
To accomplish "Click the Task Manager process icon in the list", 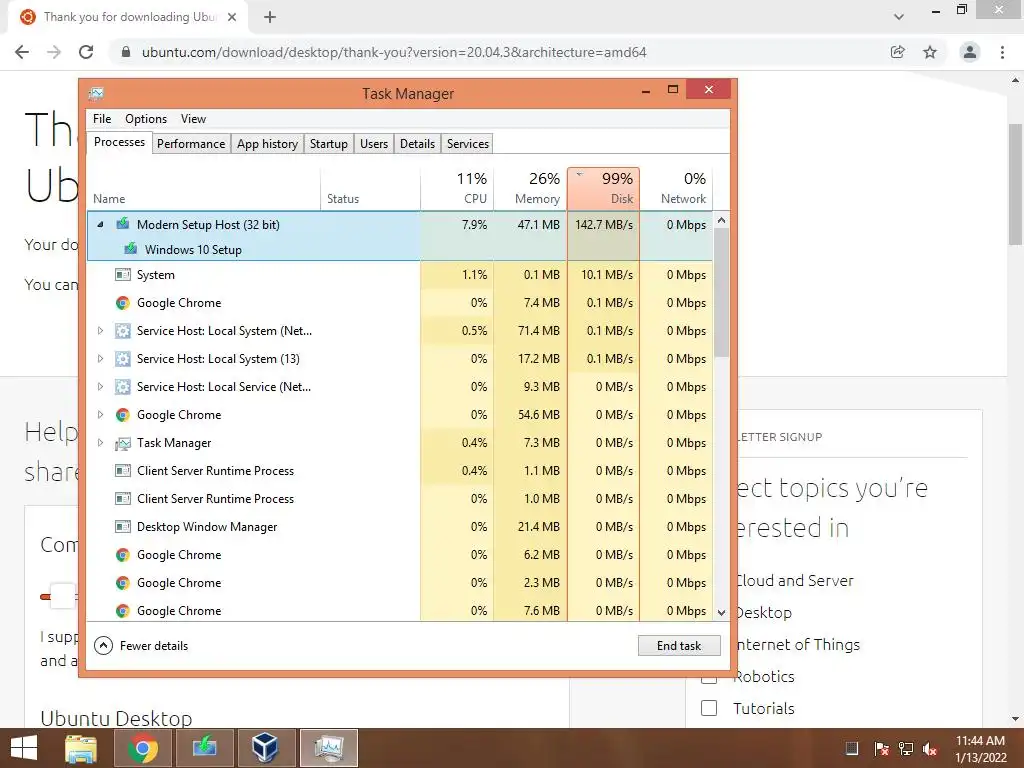I will [122, 443].
